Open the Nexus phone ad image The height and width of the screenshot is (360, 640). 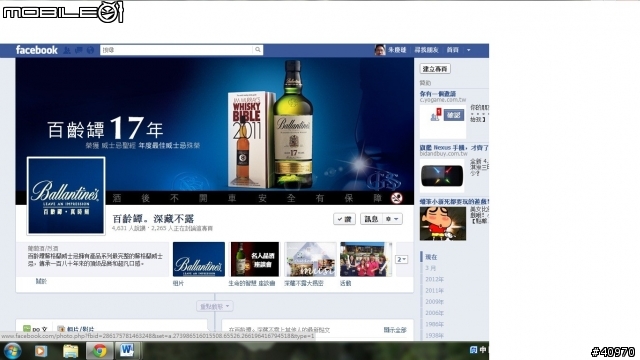tap(442, 176)
